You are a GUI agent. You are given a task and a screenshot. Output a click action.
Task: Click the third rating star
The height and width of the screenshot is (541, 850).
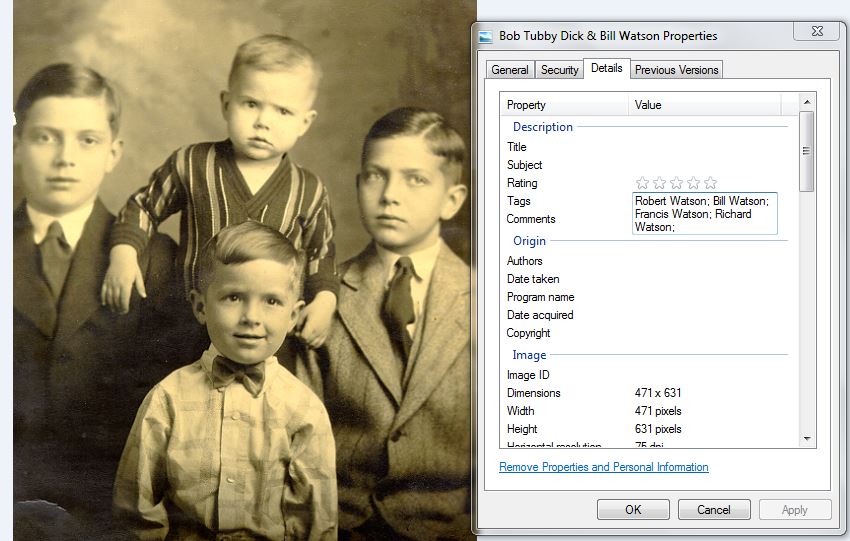pyautogui.click(x=677, y=183)
